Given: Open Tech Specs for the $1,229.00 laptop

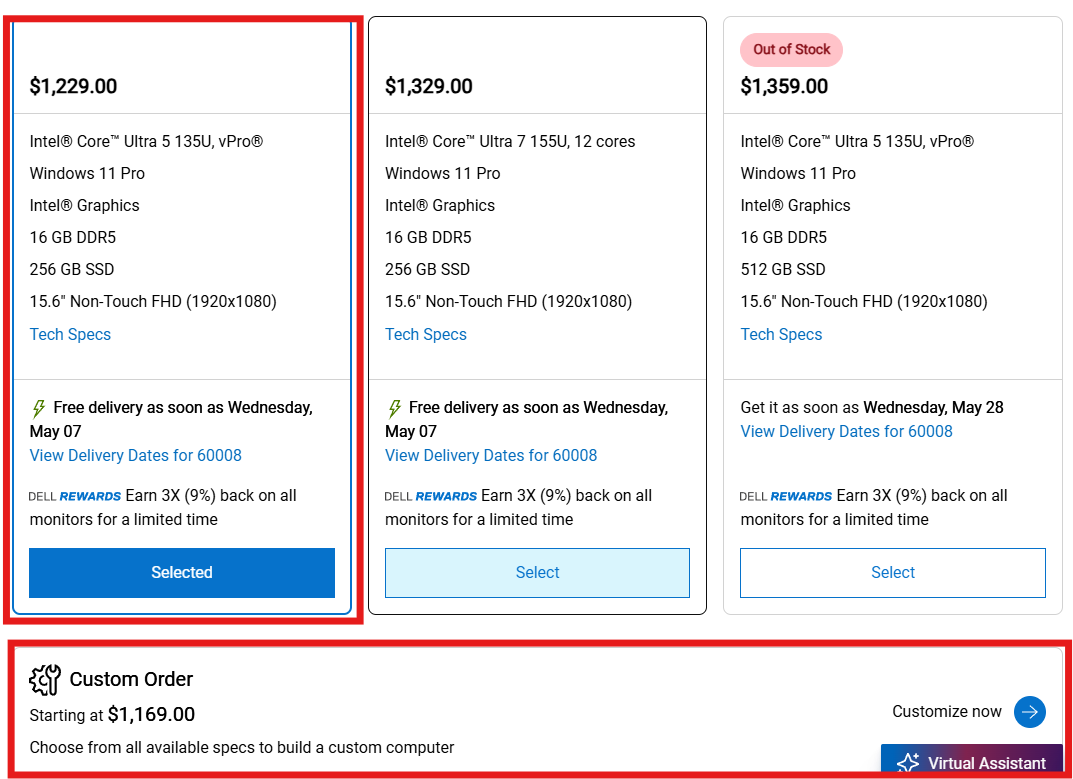Looking at the screenshot, I should 70,335.
